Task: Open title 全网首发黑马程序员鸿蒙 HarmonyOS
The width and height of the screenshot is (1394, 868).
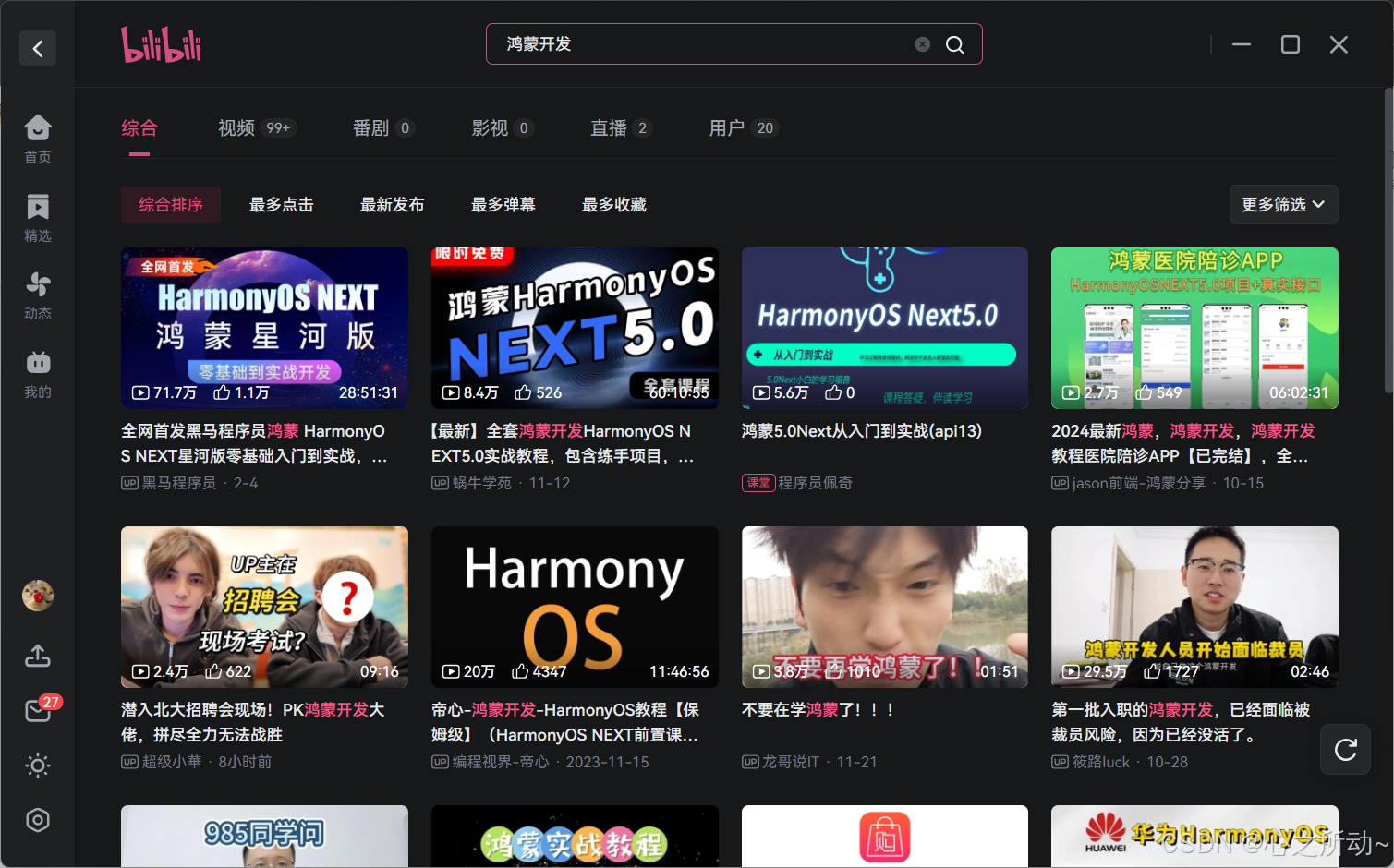Action: pos(254,443)
